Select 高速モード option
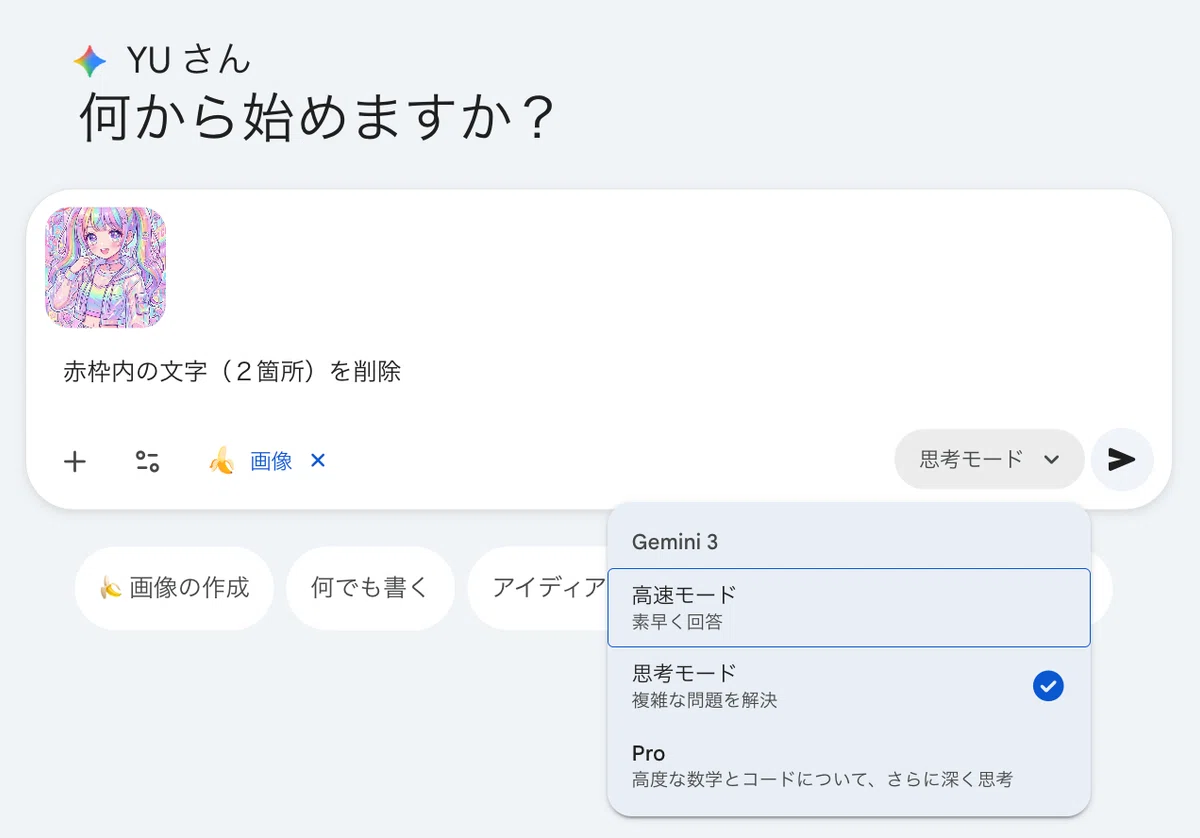The width and height of the screenshot is (1200, 838). 848,607
